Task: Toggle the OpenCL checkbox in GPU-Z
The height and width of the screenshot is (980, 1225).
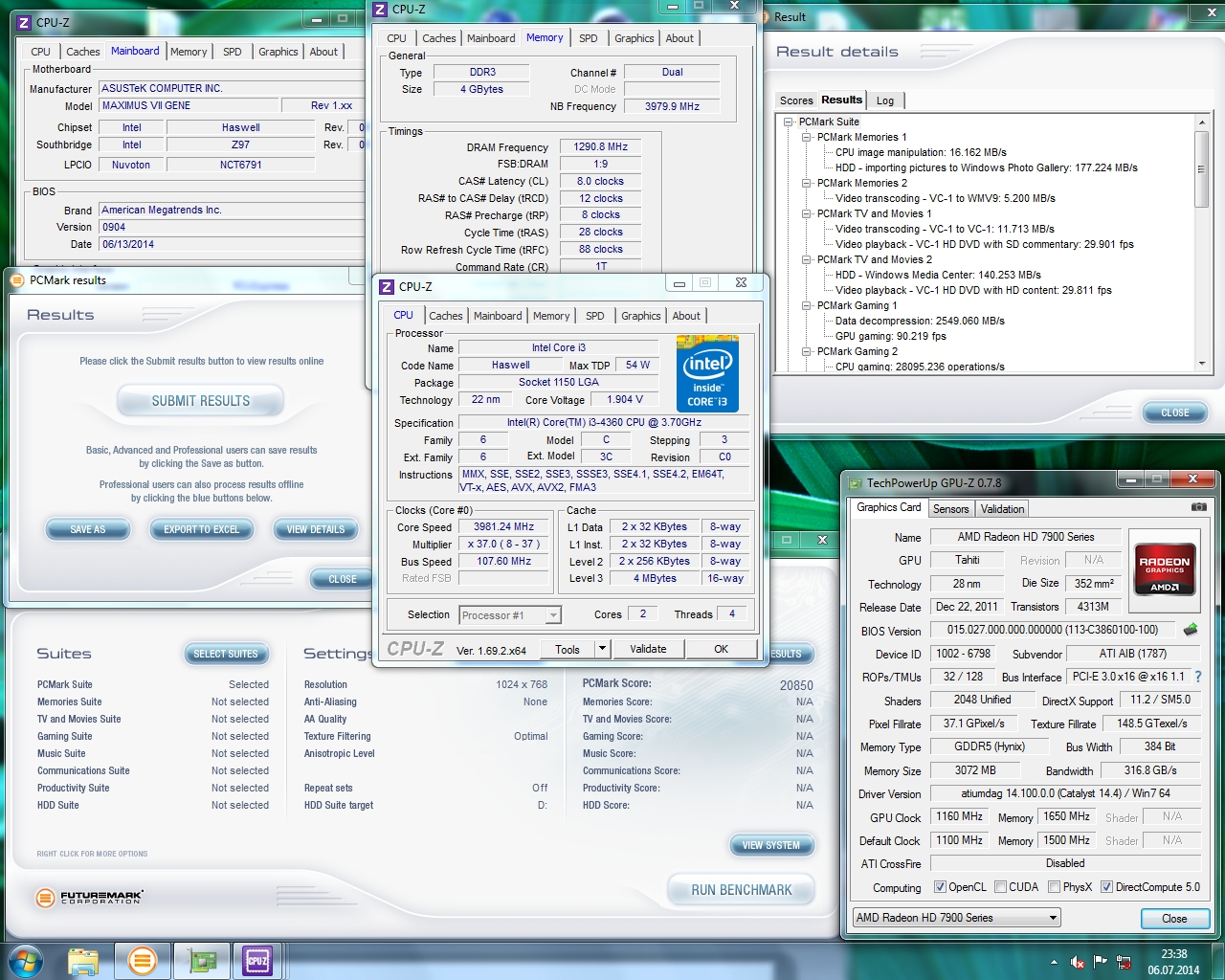Action: click(x=940, y=887)
